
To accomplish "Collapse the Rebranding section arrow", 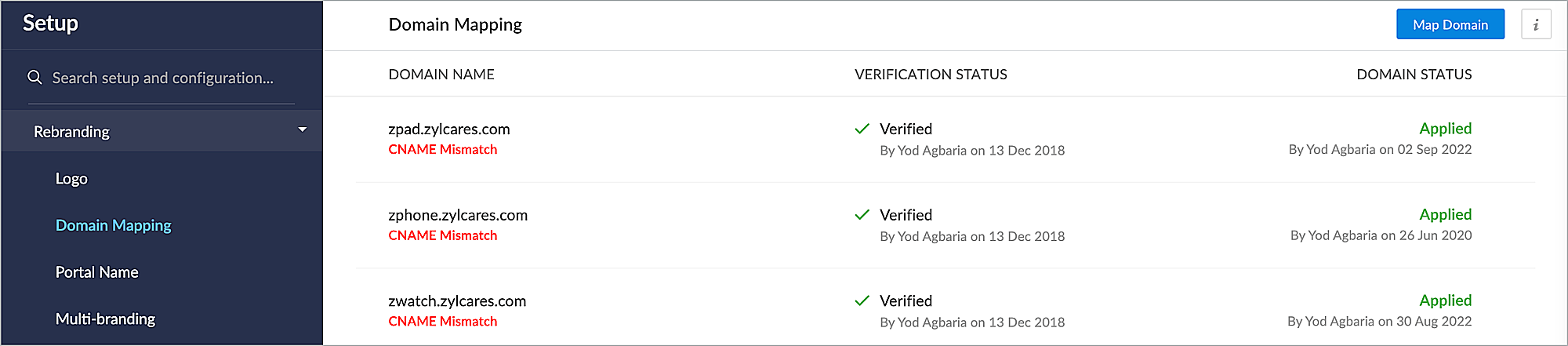I will 303,130.
